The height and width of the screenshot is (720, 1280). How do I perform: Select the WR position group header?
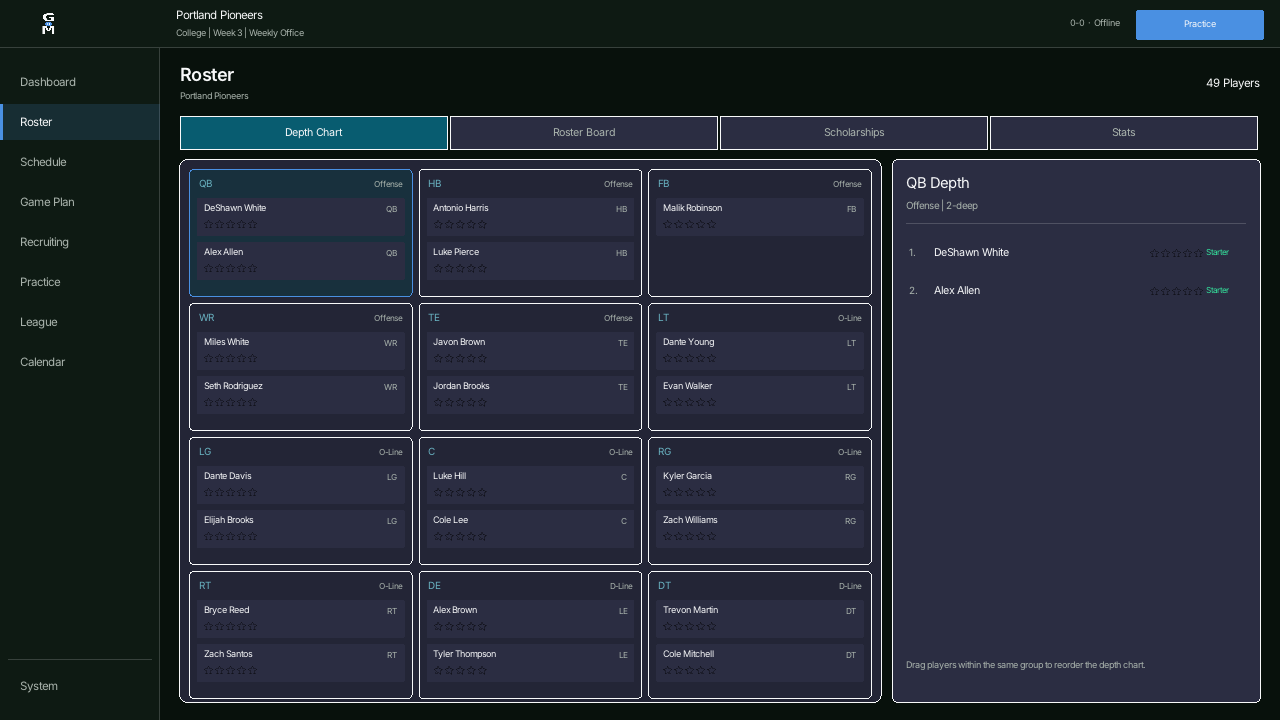tap(301, 318)
